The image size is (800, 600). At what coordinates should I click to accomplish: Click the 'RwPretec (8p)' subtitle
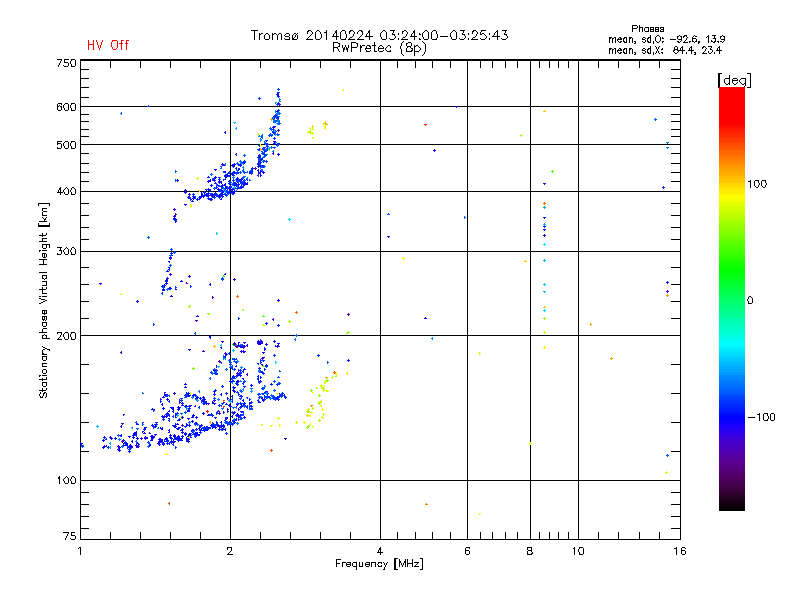(379, 48)
